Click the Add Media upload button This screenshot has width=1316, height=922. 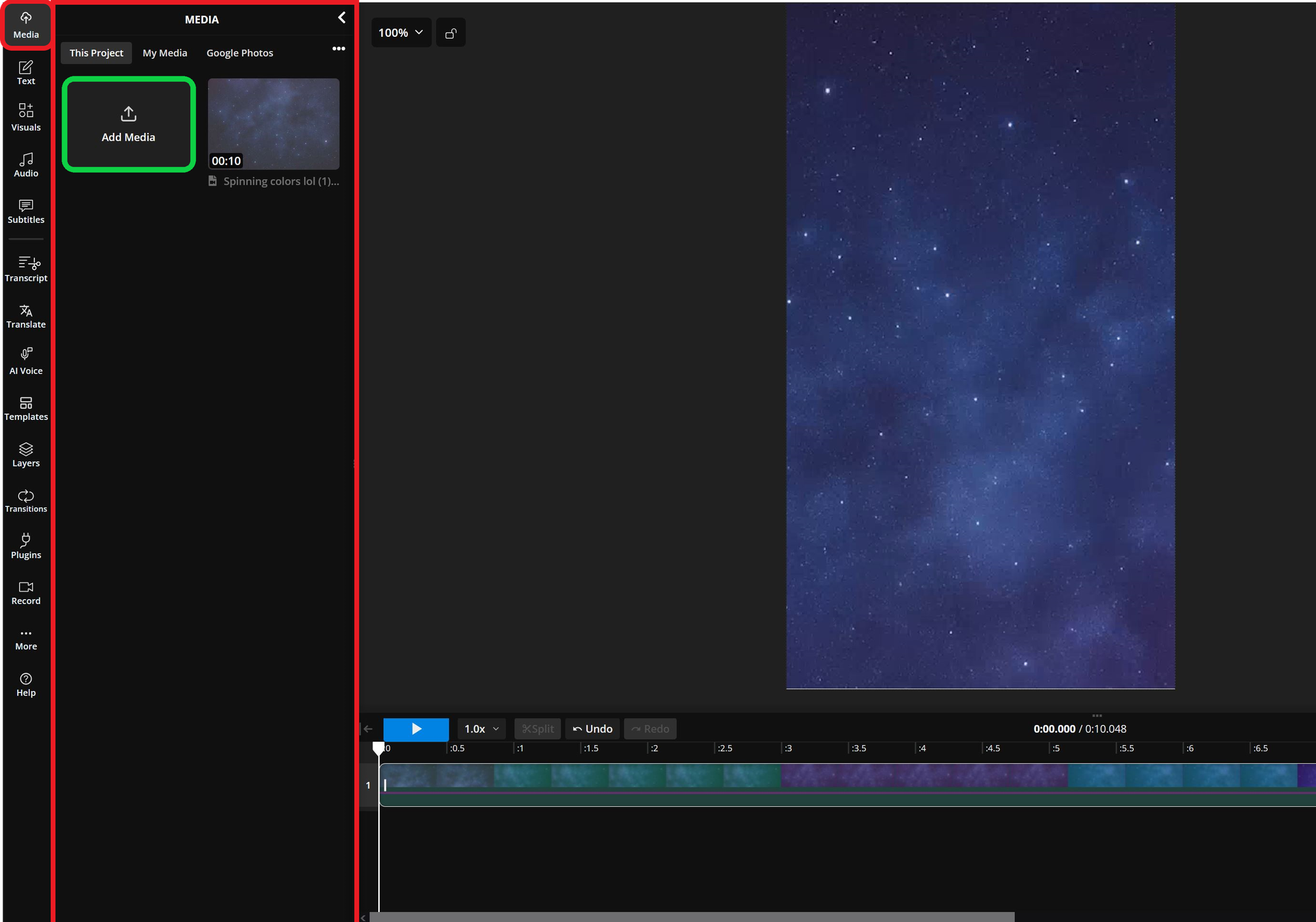tap(129, 124)
